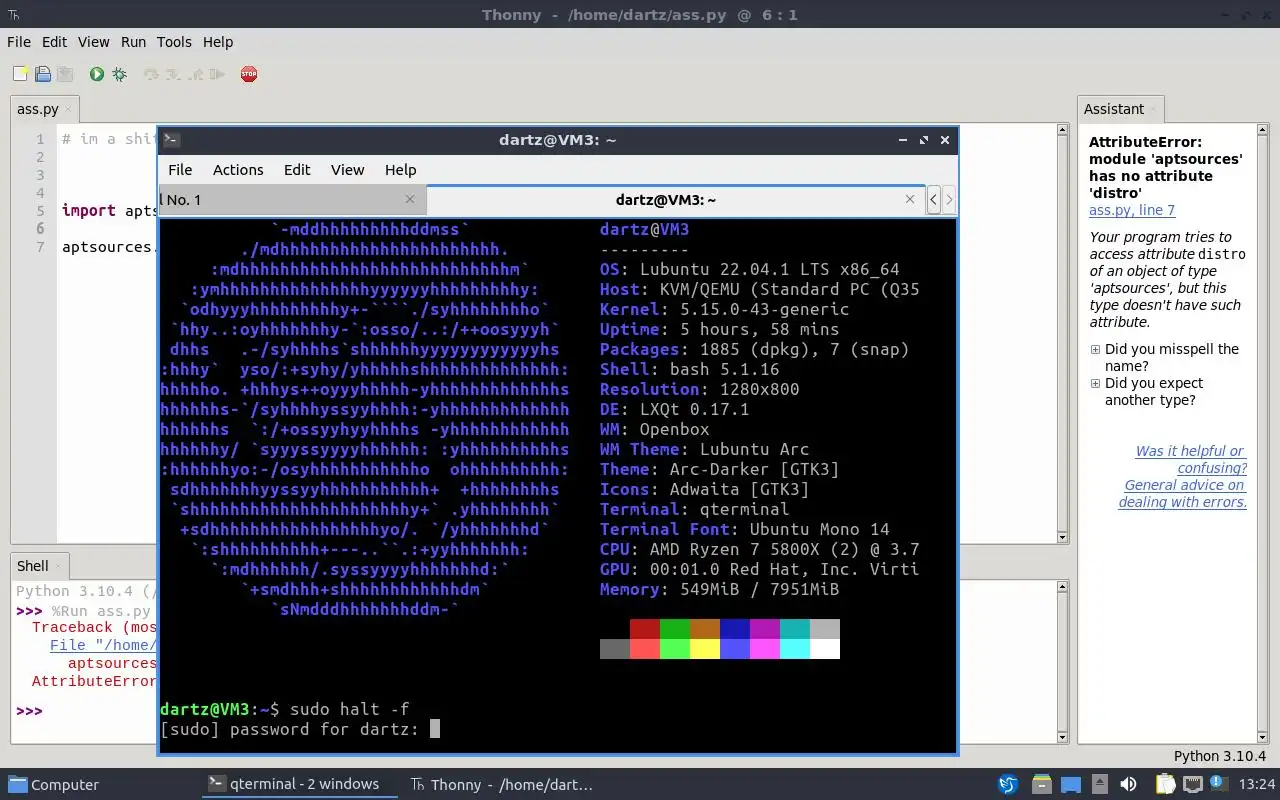This screenshot has width=1280, height=800.
Task: Expand 'Did you expect another type?' hint
Action: (x=1096, y=384)
